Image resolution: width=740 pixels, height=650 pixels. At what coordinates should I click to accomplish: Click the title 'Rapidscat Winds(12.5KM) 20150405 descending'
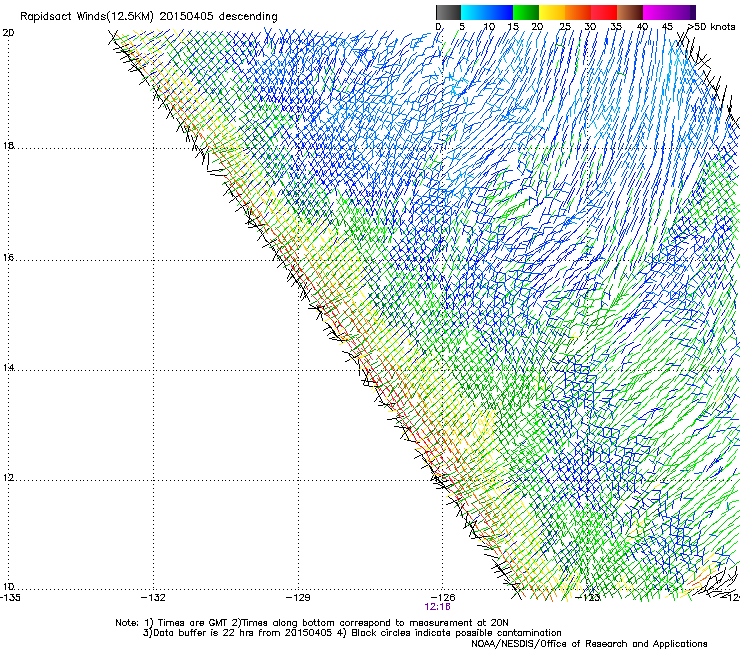point(149,17)
